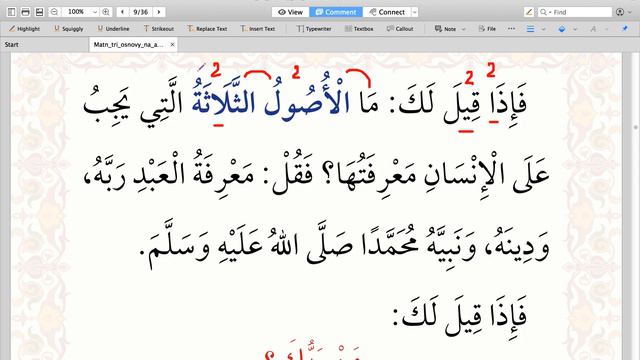The image size is (640, 360).
Task: Select the Underline tool
Action: pos(113,29)
